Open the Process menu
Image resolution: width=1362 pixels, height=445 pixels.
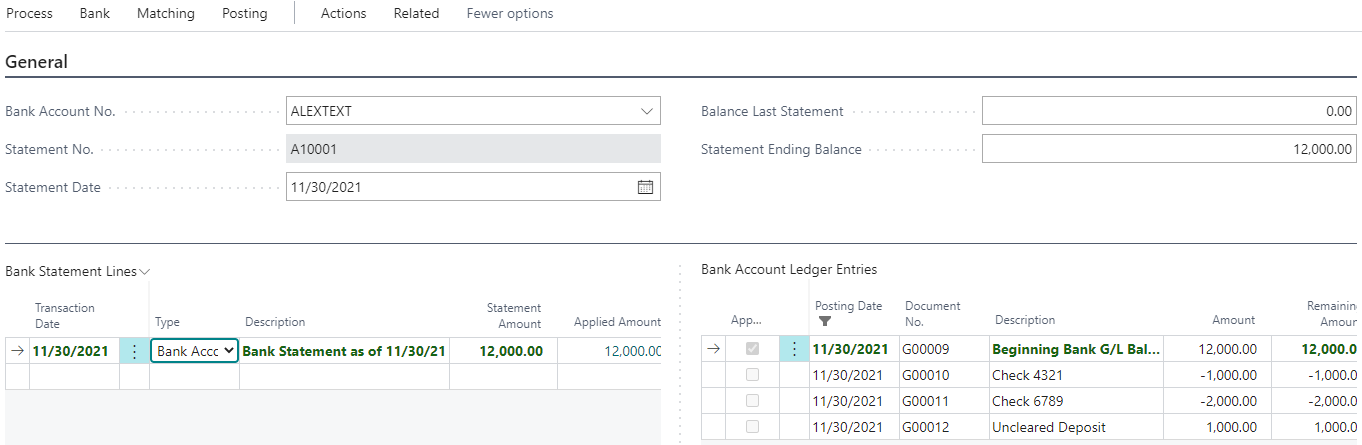[x=30, y=13]
